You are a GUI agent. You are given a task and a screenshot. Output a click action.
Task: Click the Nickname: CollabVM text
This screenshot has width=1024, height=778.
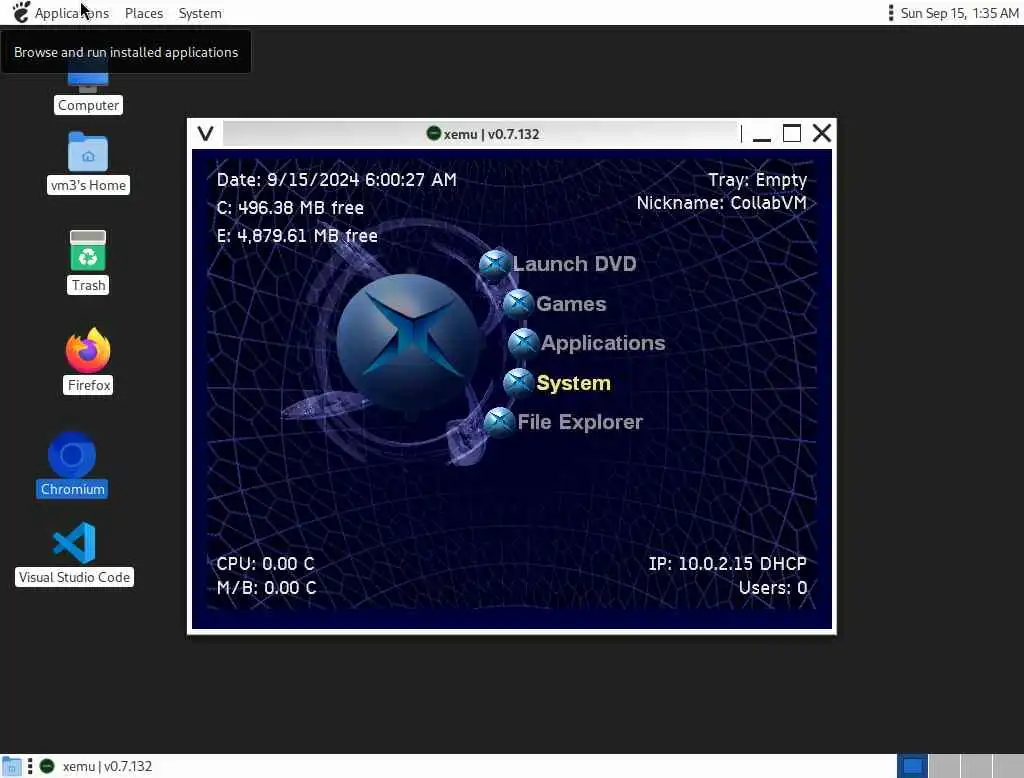tap(722, 203)
